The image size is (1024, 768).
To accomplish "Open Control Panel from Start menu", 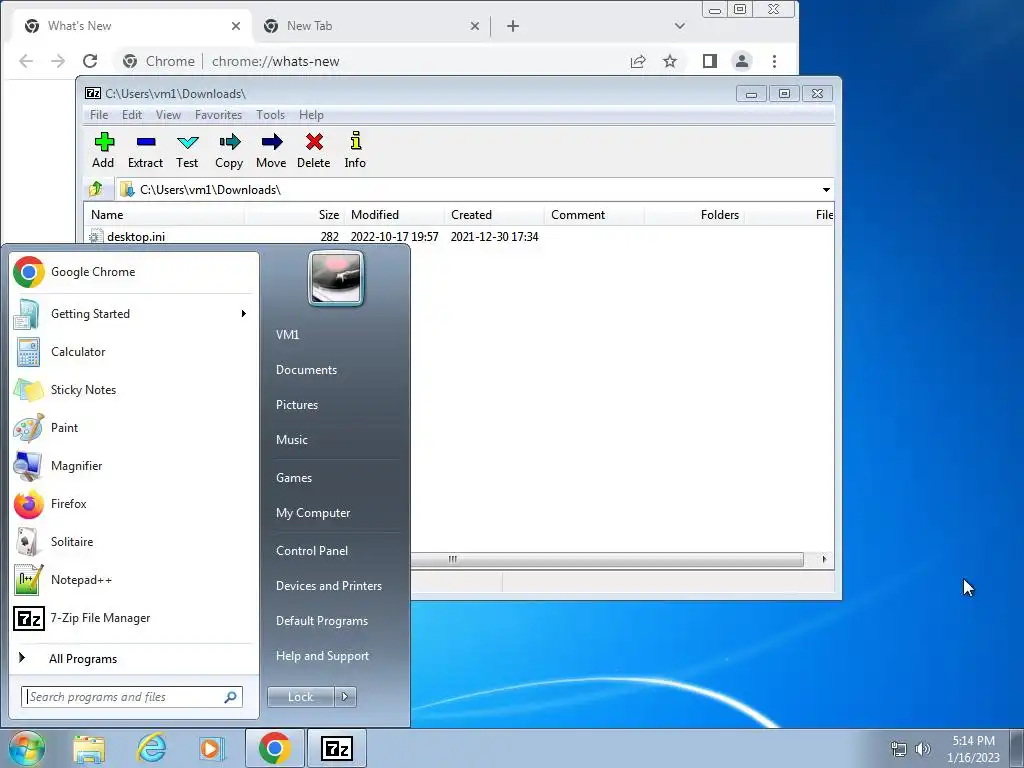I will point(312,551).
